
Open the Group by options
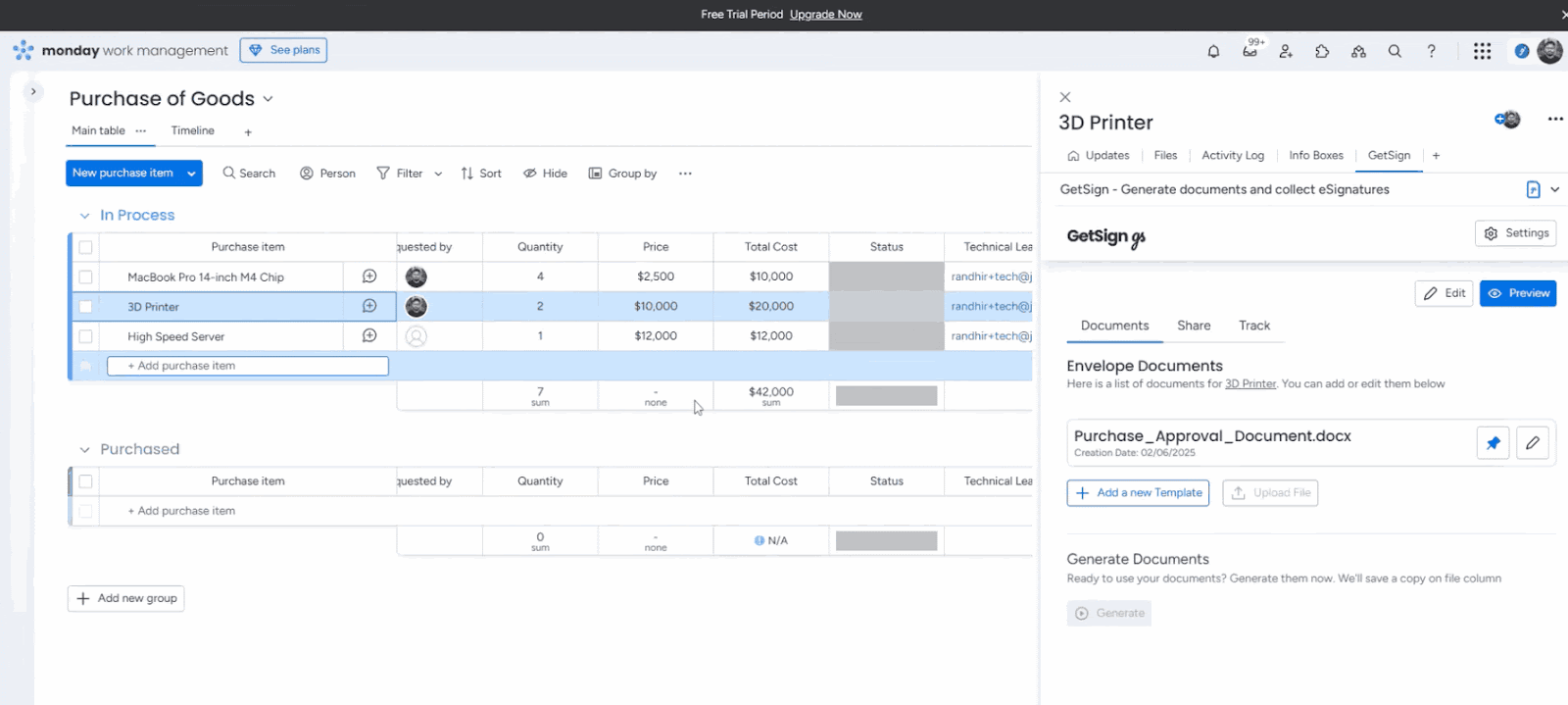click(622, 174)
